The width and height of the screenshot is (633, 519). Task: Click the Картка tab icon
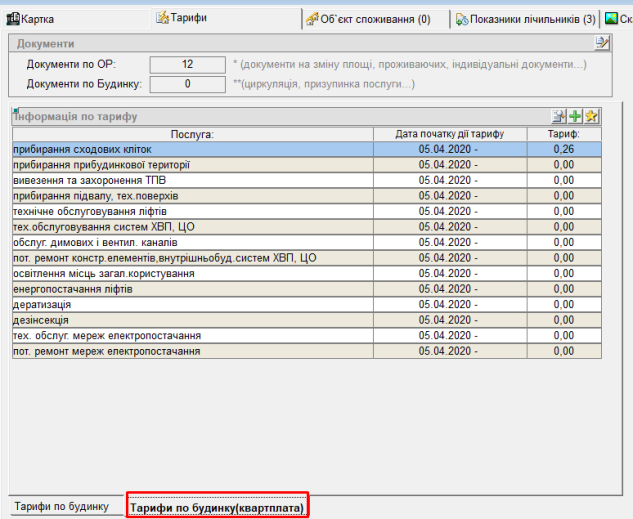(x=14, y=18)
